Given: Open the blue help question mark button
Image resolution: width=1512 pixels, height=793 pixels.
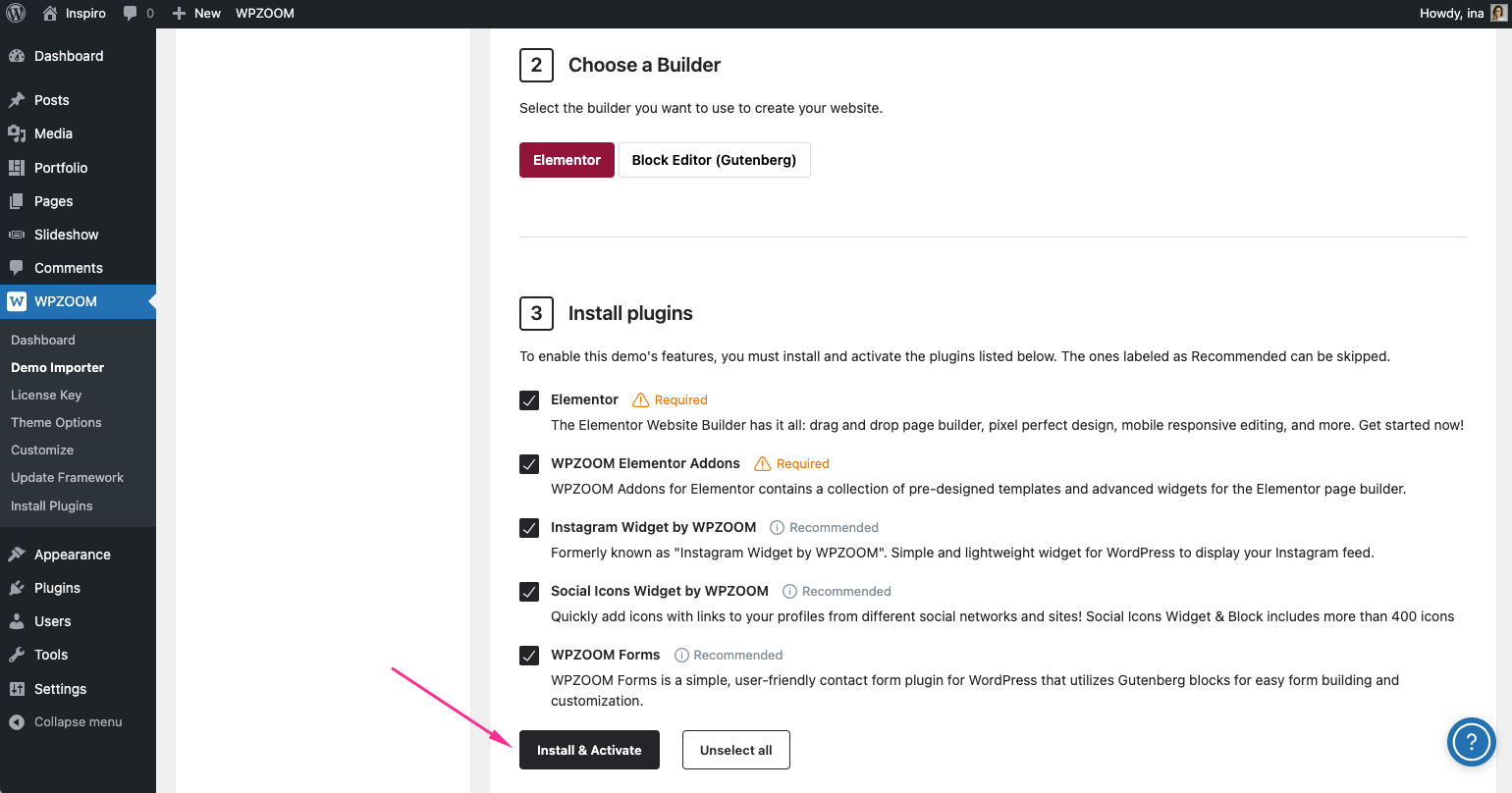Looking at the screenshot, I should pyautogui.click(x=1471, y=741).
